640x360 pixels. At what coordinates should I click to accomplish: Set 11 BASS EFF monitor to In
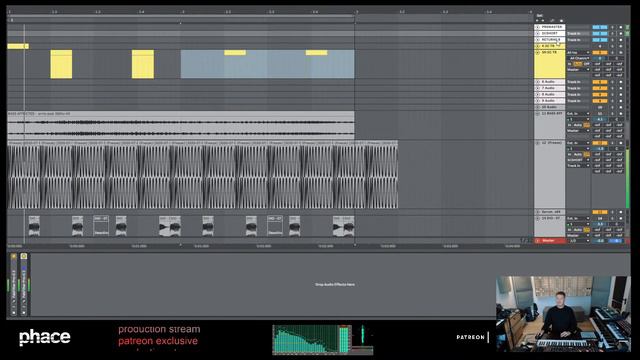tap(569, 125)
